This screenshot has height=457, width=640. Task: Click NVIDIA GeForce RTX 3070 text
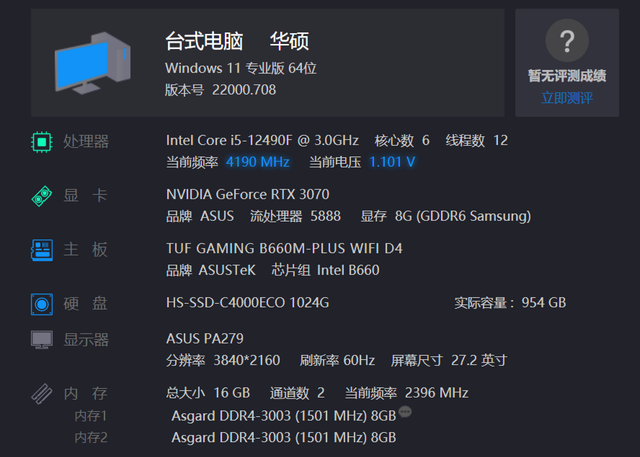click(247, 195)
